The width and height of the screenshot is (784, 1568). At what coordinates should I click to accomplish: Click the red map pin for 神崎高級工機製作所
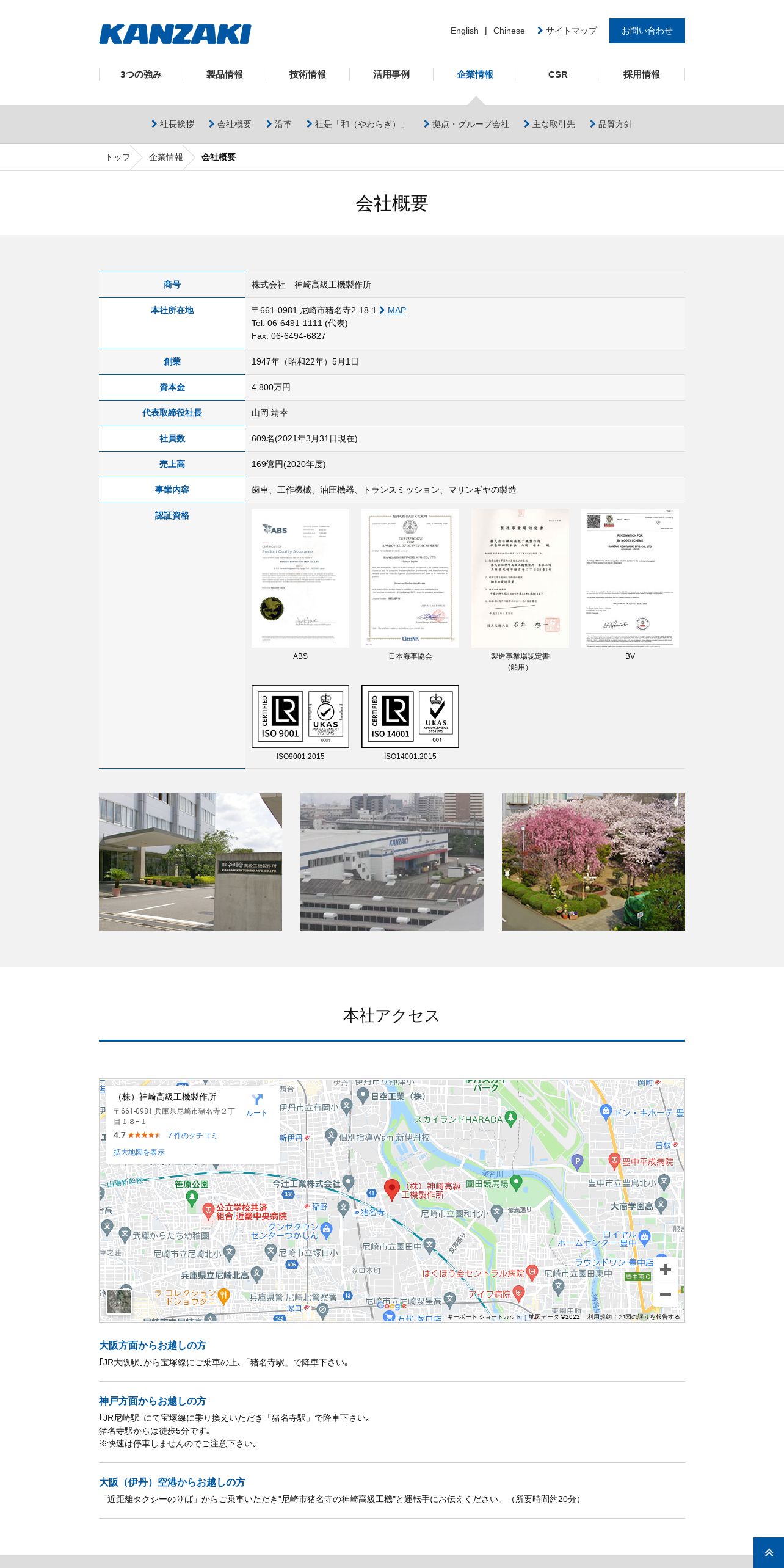coord(391,1189)
